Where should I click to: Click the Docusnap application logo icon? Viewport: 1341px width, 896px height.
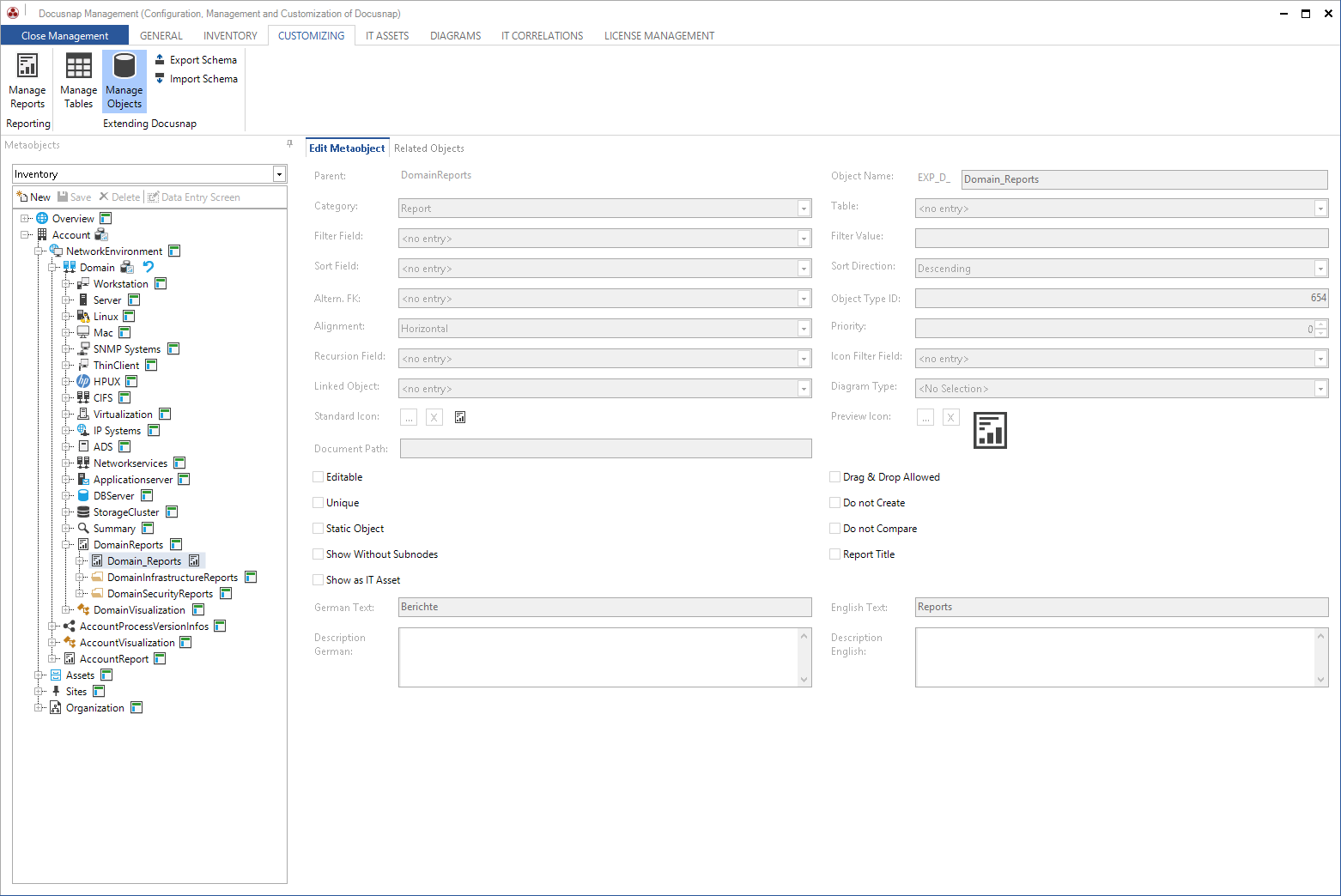pos(13,13)
